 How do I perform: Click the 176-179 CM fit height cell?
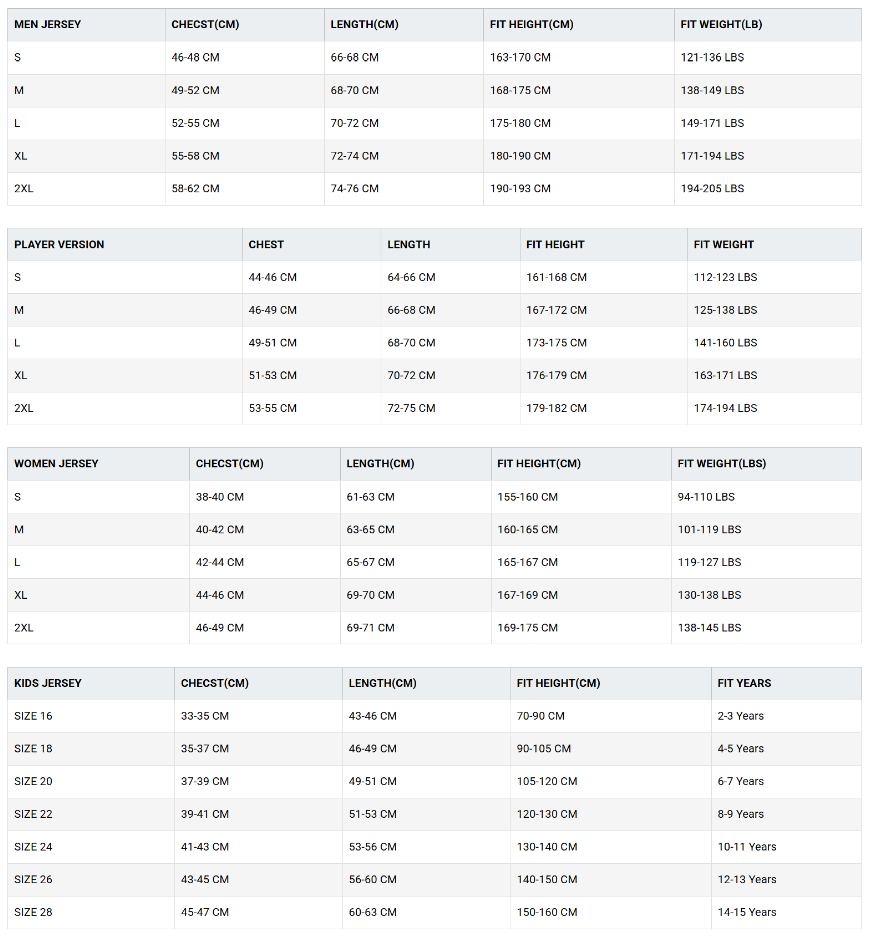click(556, 375)
